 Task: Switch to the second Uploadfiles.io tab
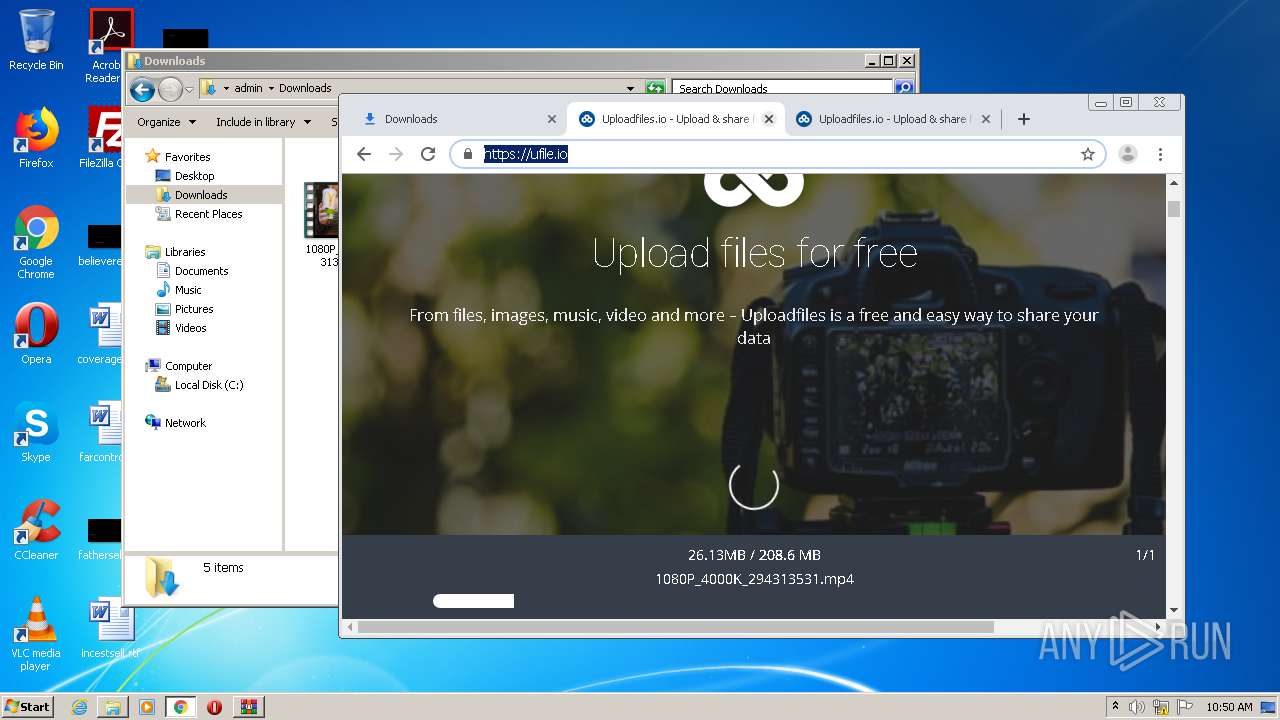click(x=892, y=119)
